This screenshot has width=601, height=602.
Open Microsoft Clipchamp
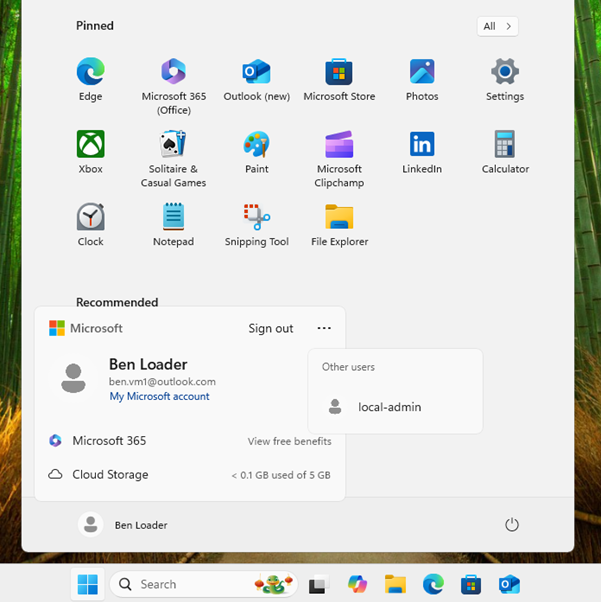pos(339,159)
